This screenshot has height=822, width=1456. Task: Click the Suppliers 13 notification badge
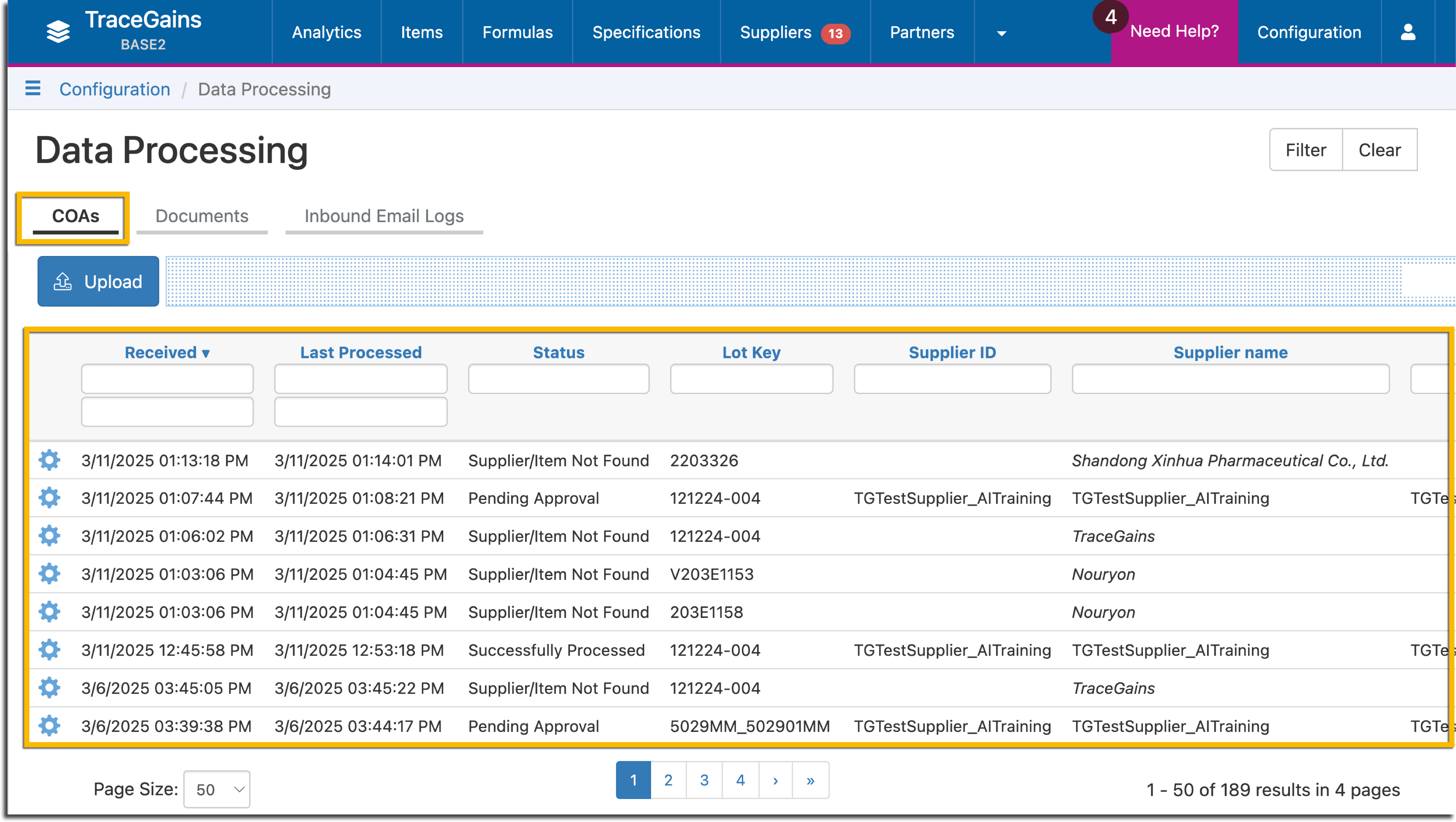(835, 33)
